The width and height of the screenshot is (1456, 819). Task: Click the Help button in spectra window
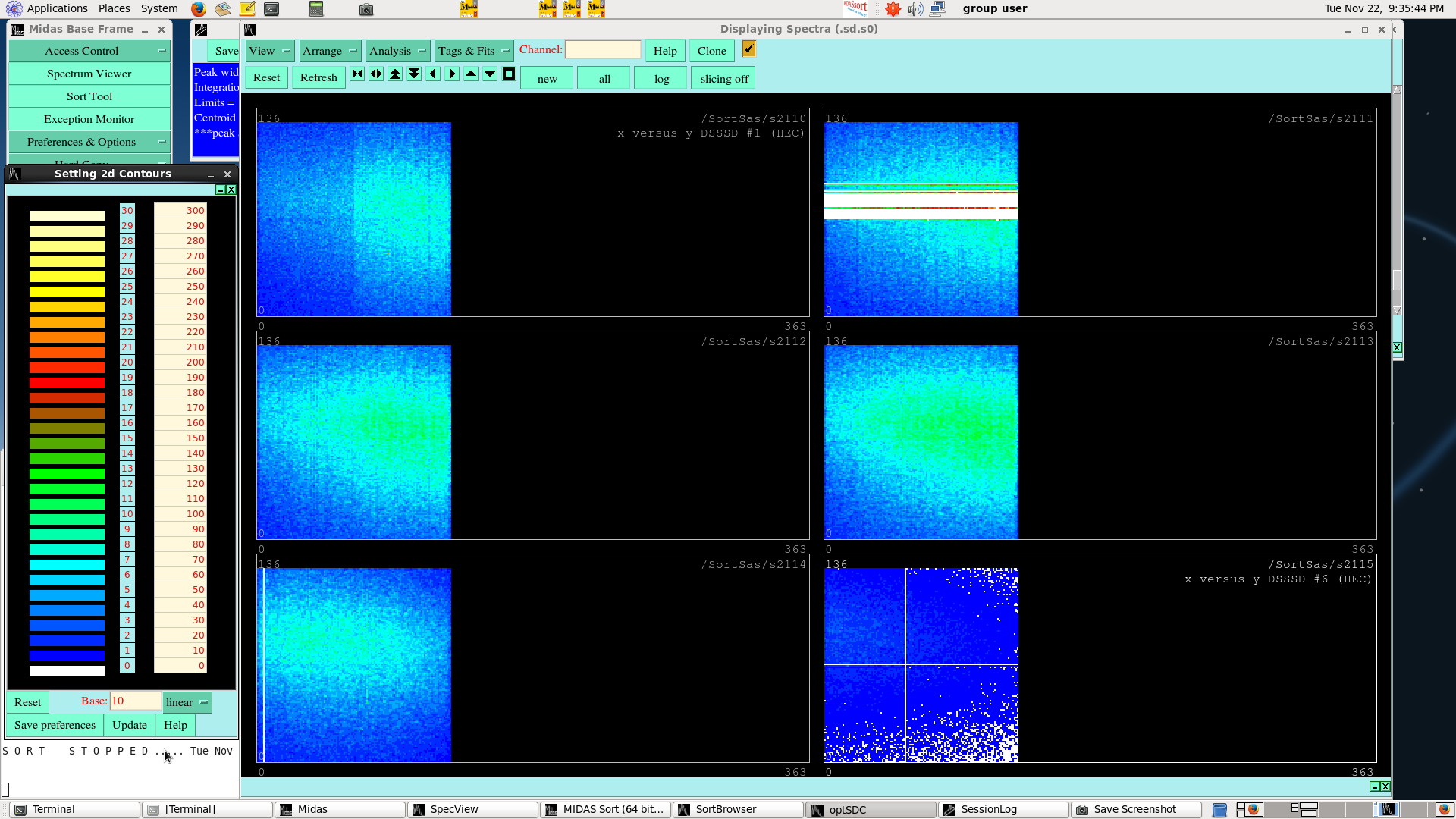click(x=665, y=51)
